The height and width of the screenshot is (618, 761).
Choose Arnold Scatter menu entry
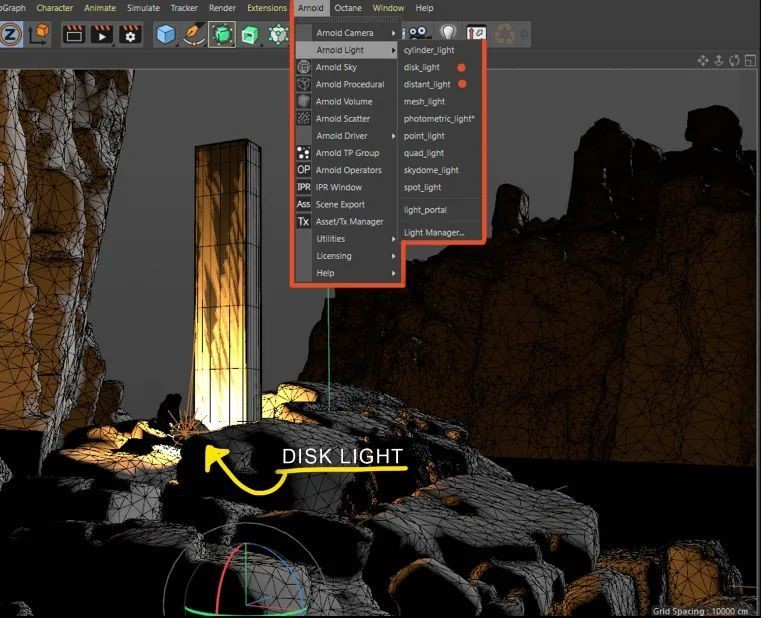347,118
